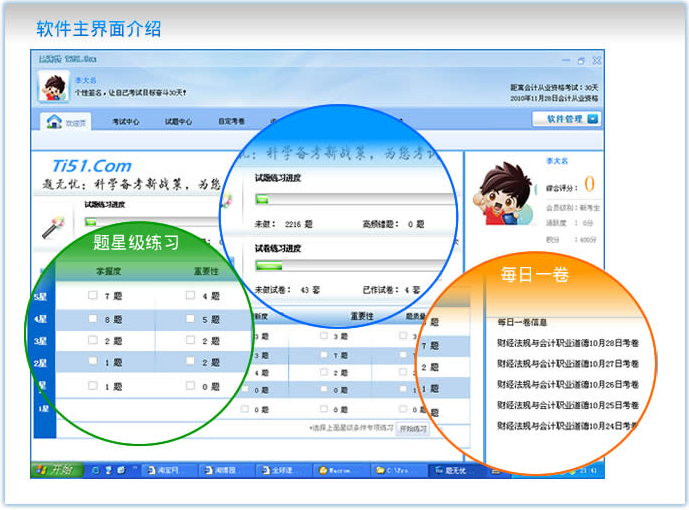Click the large cartoon avatar in the right panel
Image resolution: width=689 pixels, height=510 pixels.
[504, 193]
